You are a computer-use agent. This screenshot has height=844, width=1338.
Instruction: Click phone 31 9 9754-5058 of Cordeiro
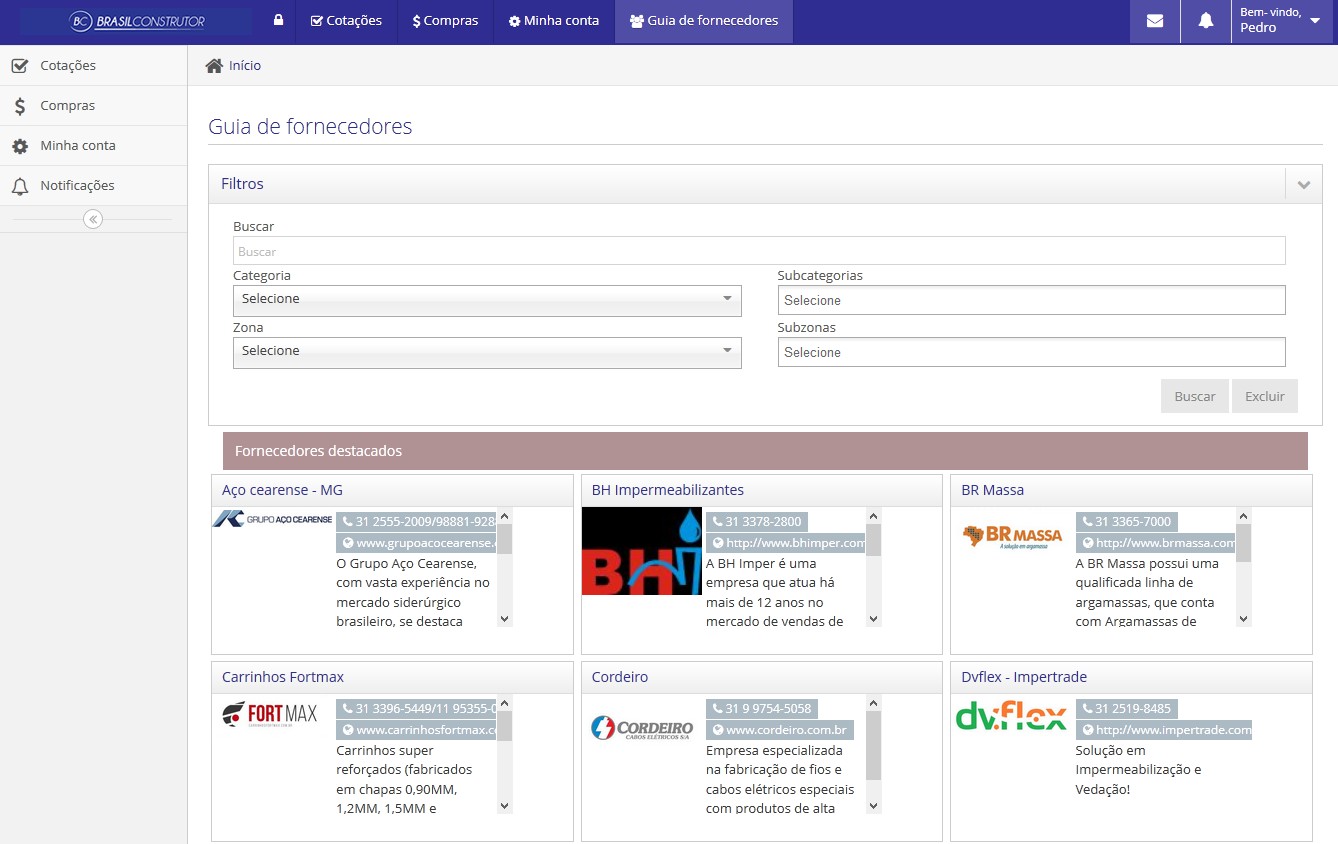pyautogui.click(x=762, y=709)
